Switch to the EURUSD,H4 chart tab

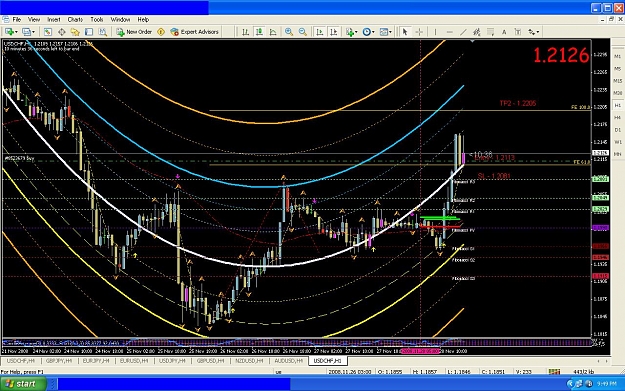(x=134, y=361)
